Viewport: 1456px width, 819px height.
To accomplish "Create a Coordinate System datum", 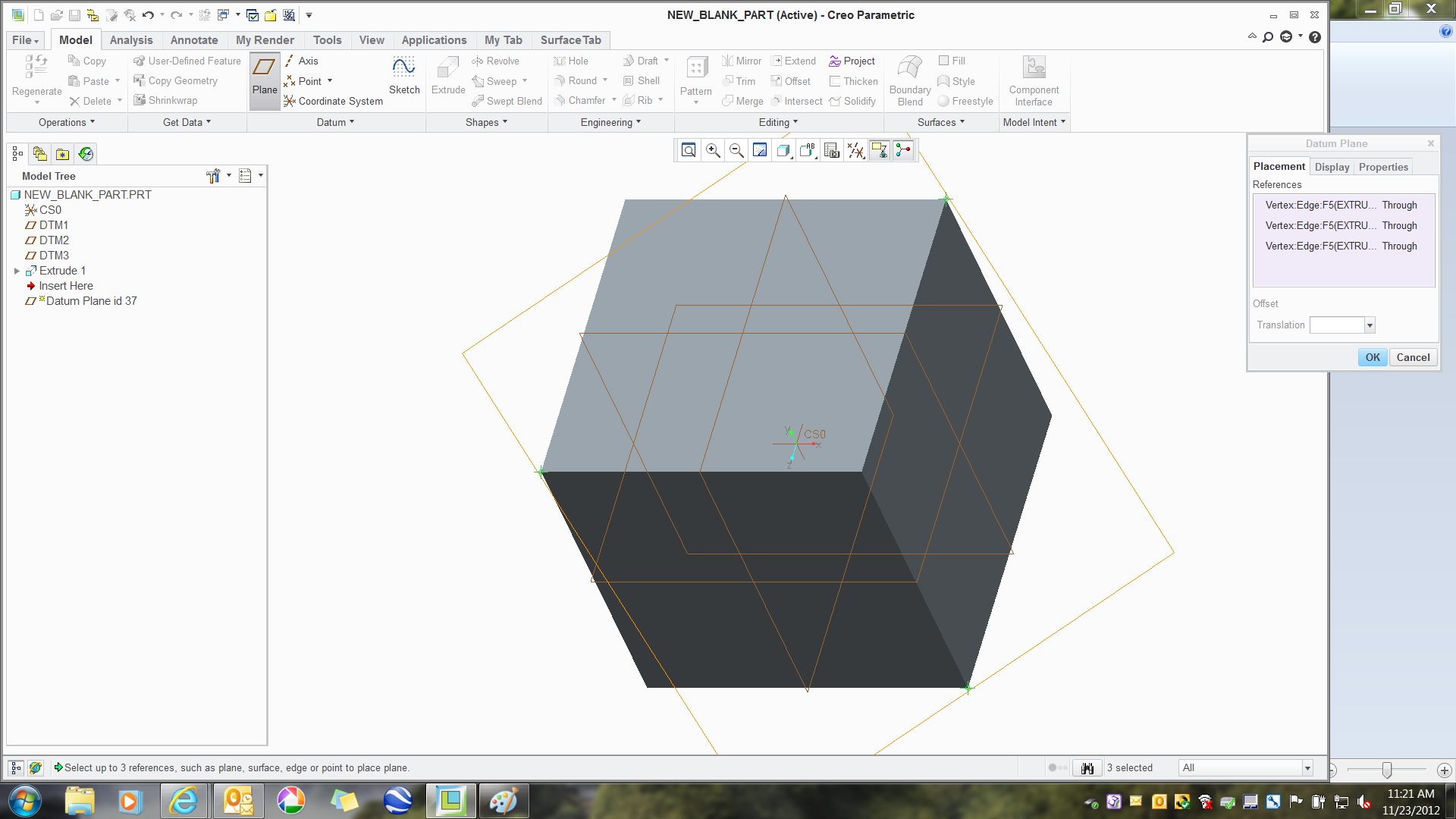I will tap(334, 101).
